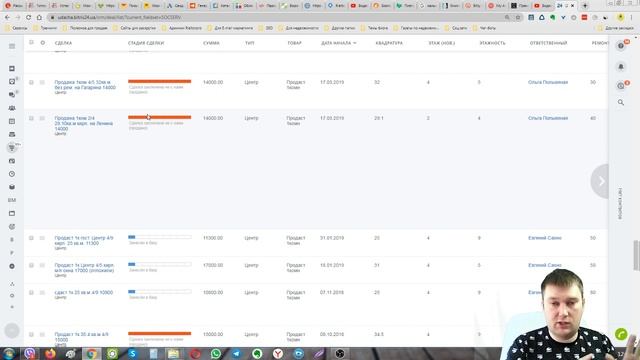Check the Ленина 14000 deal row
Image resolution: width=640 pixels, height=360 pixels.
point(31,118)
